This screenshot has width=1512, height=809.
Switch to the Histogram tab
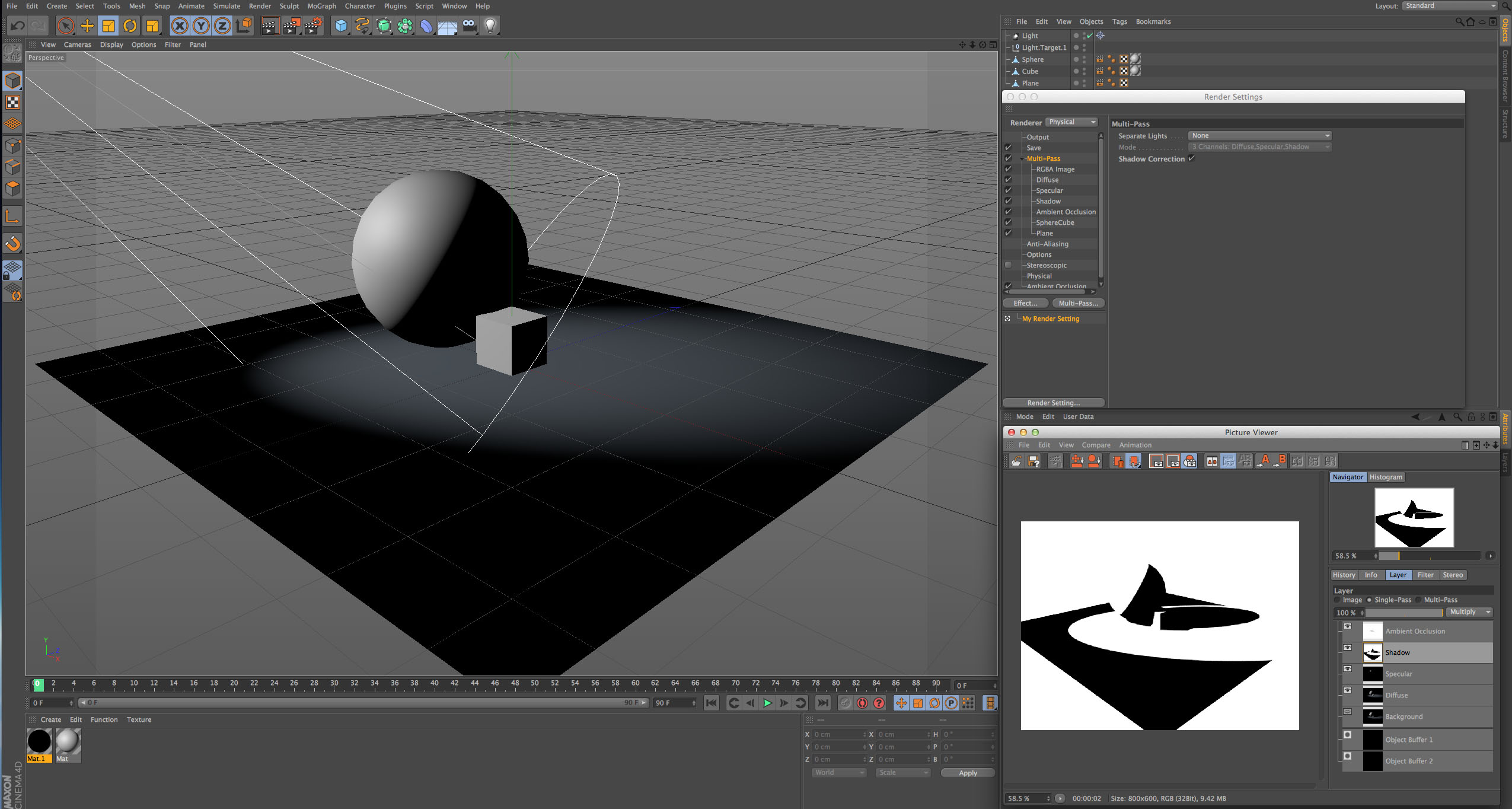pyautogui.click(x=1385, y=477)
